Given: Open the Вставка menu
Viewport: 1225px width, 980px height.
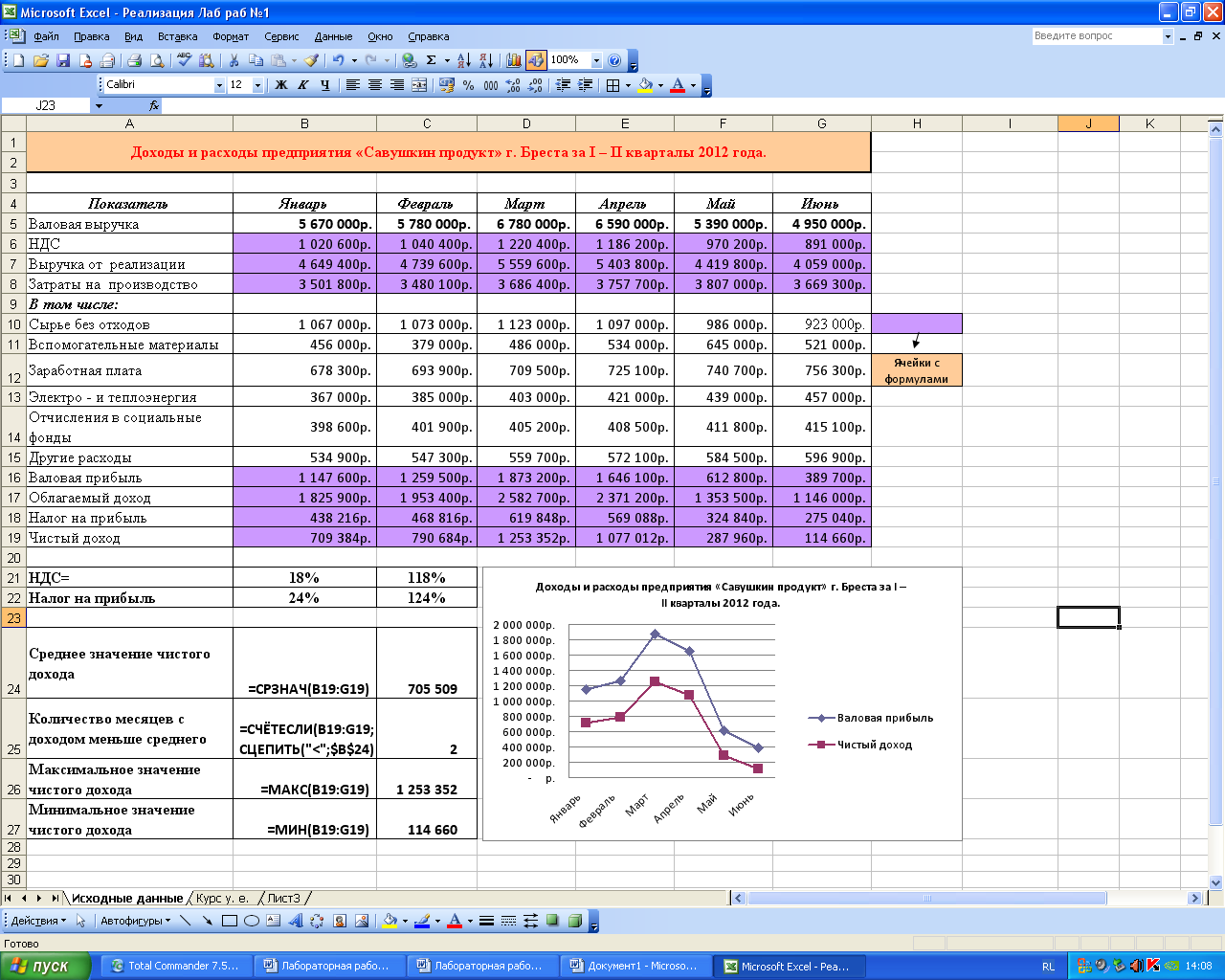Looking at the screenshot, I should point(177,36).
